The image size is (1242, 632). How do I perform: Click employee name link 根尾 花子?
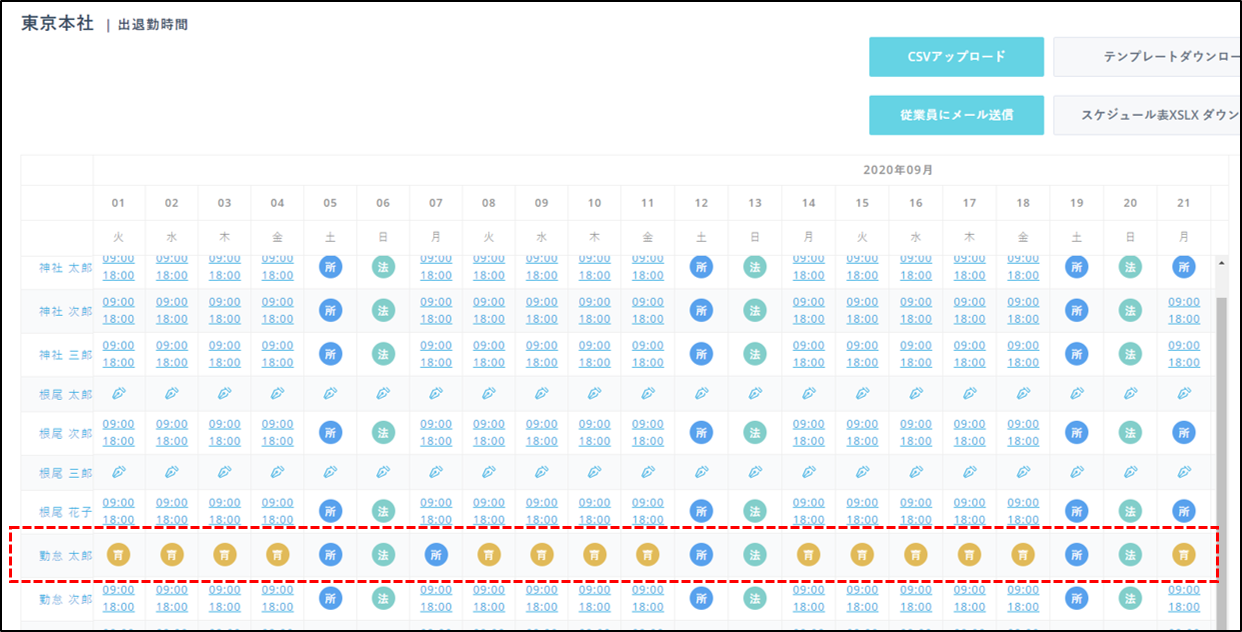(x=65, y=512)
